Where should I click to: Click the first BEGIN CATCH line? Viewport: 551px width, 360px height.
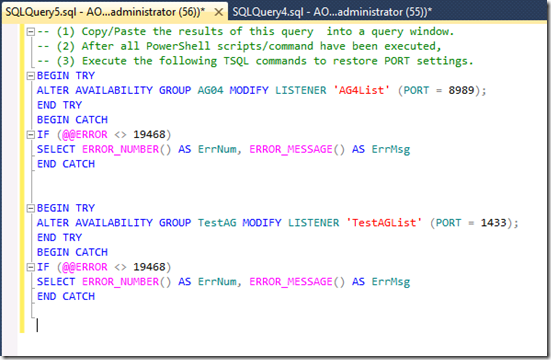click(72, 120)
